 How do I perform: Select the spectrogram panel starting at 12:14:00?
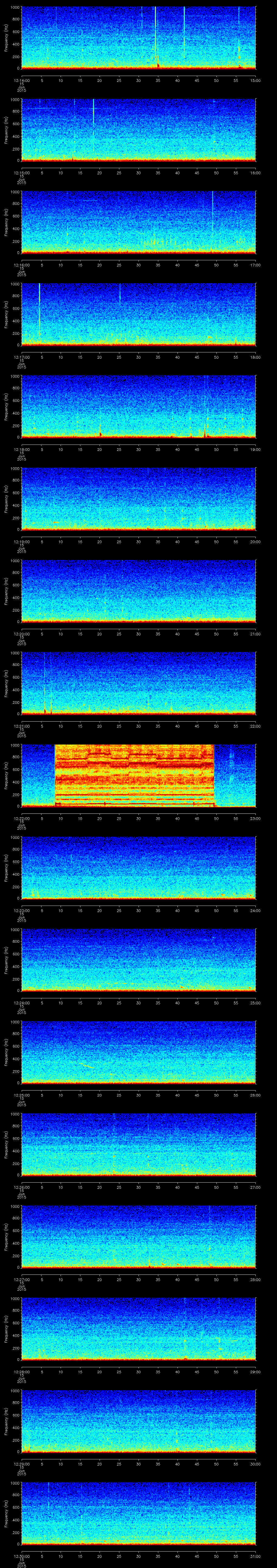(x=138, y=38)
